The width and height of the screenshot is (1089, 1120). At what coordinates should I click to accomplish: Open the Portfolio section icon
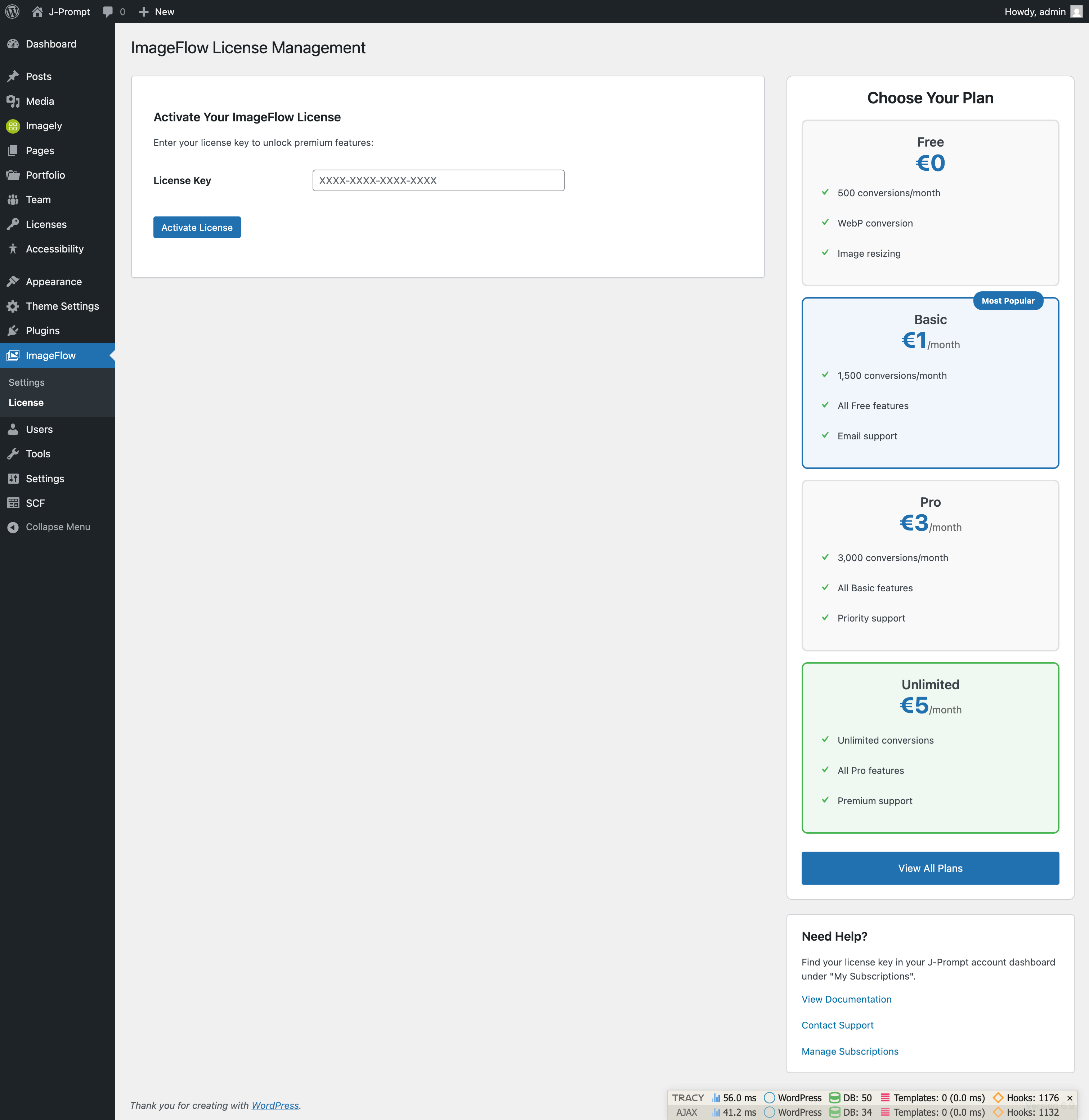[x=14, y=175]
